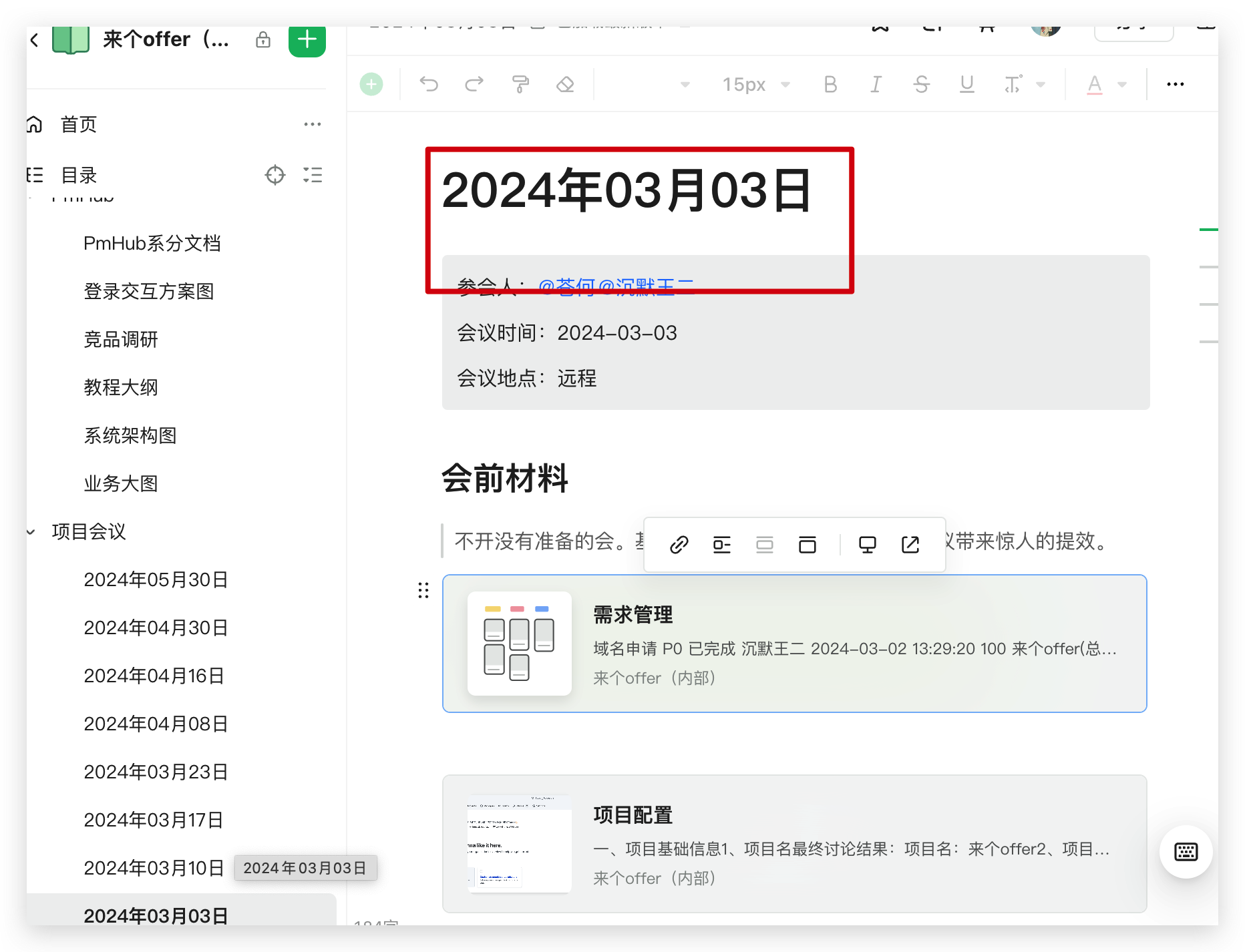Open 教程大纲 document
Image resolution: width=1245 pixels, height=952 pixels.
coord(121,387)
